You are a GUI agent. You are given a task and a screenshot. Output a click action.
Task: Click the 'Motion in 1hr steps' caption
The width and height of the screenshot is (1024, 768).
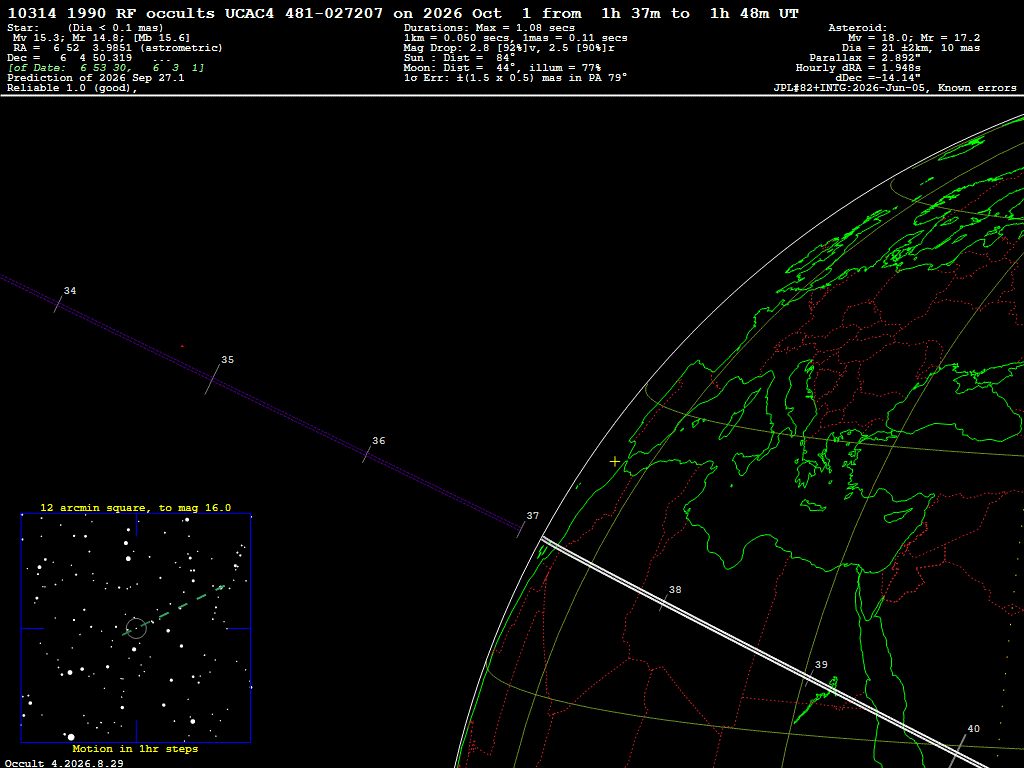[135, 748]
